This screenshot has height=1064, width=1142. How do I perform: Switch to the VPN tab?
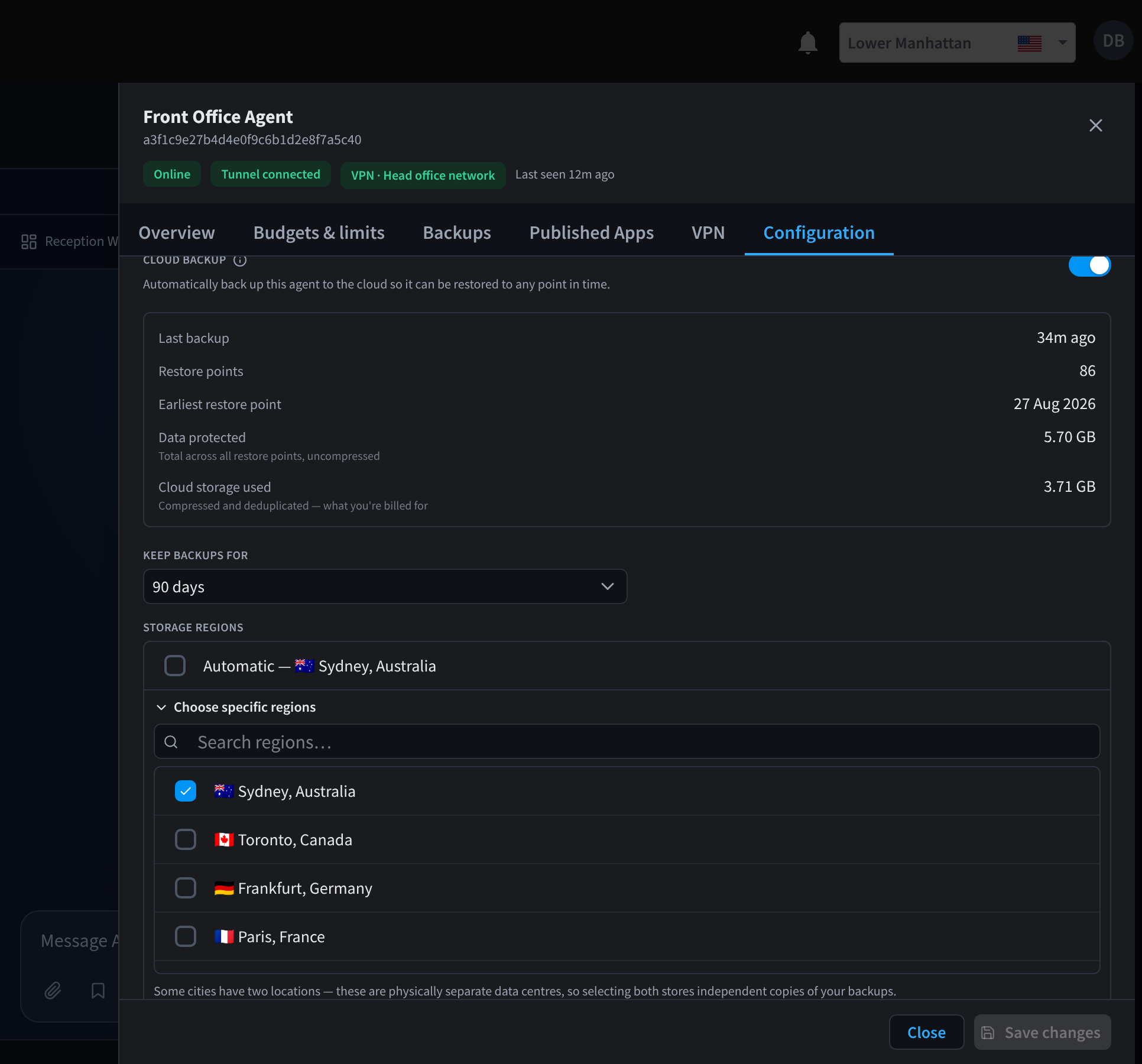tap(708, 233)
